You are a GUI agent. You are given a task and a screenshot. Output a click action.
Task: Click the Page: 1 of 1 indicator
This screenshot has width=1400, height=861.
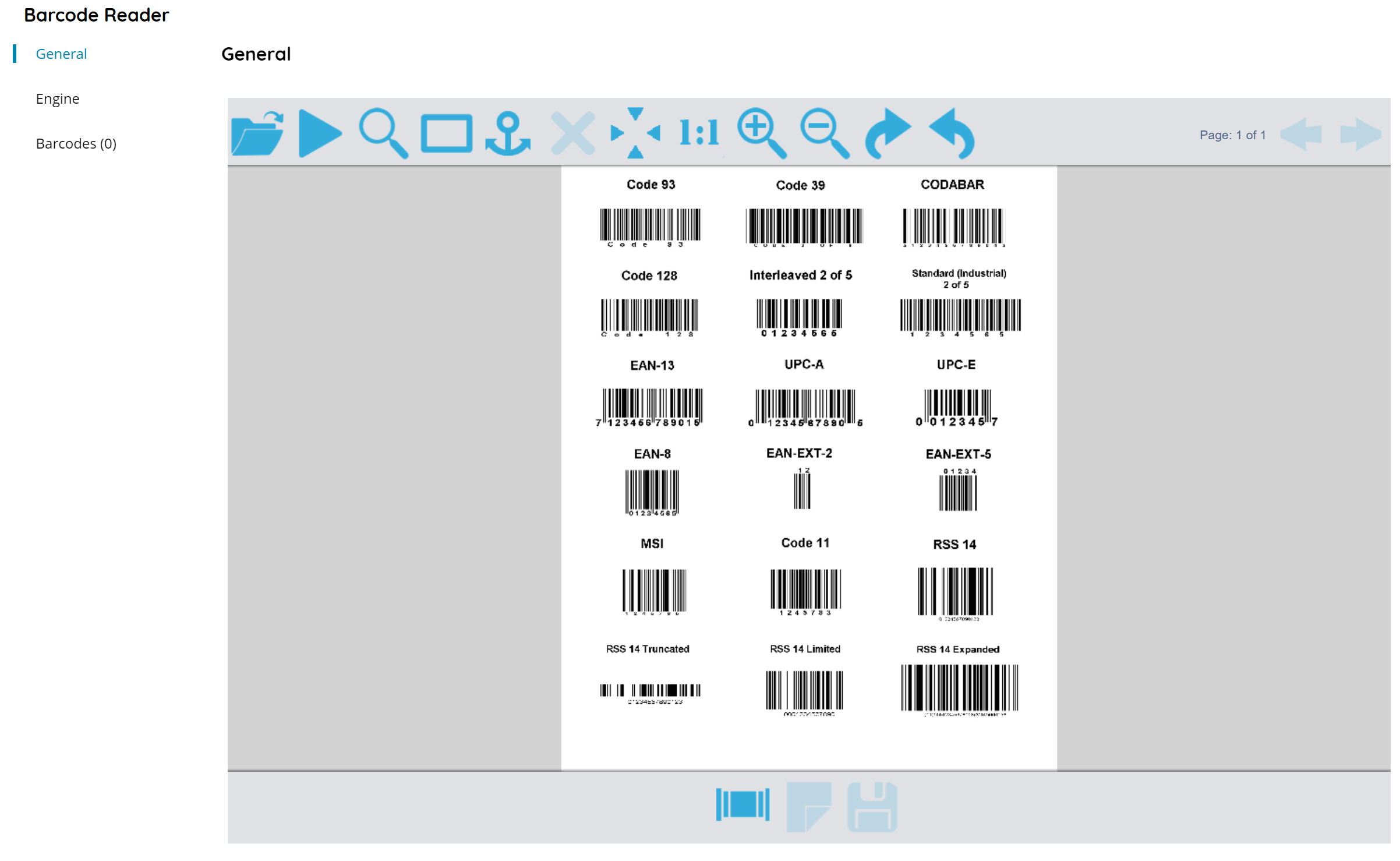click(x=1232, y=135)
